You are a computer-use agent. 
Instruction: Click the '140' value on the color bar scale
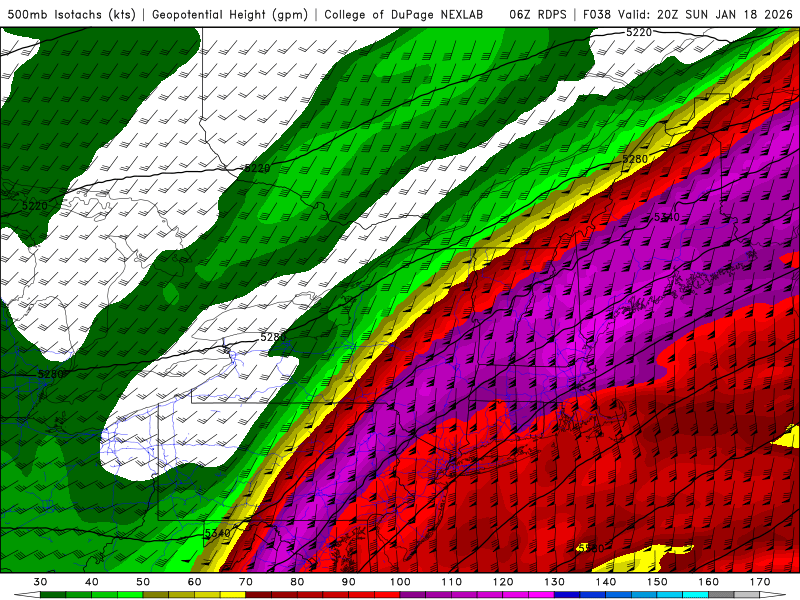(x=606, y=582)
